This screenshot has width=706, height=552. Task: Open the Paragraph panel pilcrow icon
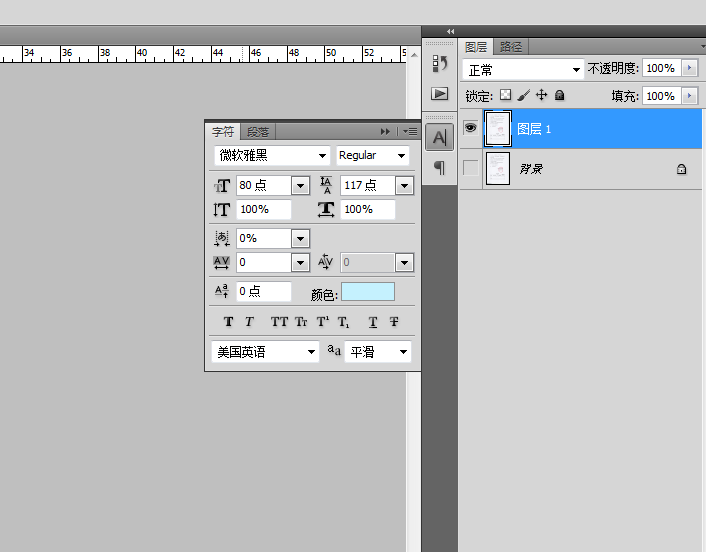pyautogui.click(x=439, y=167)
